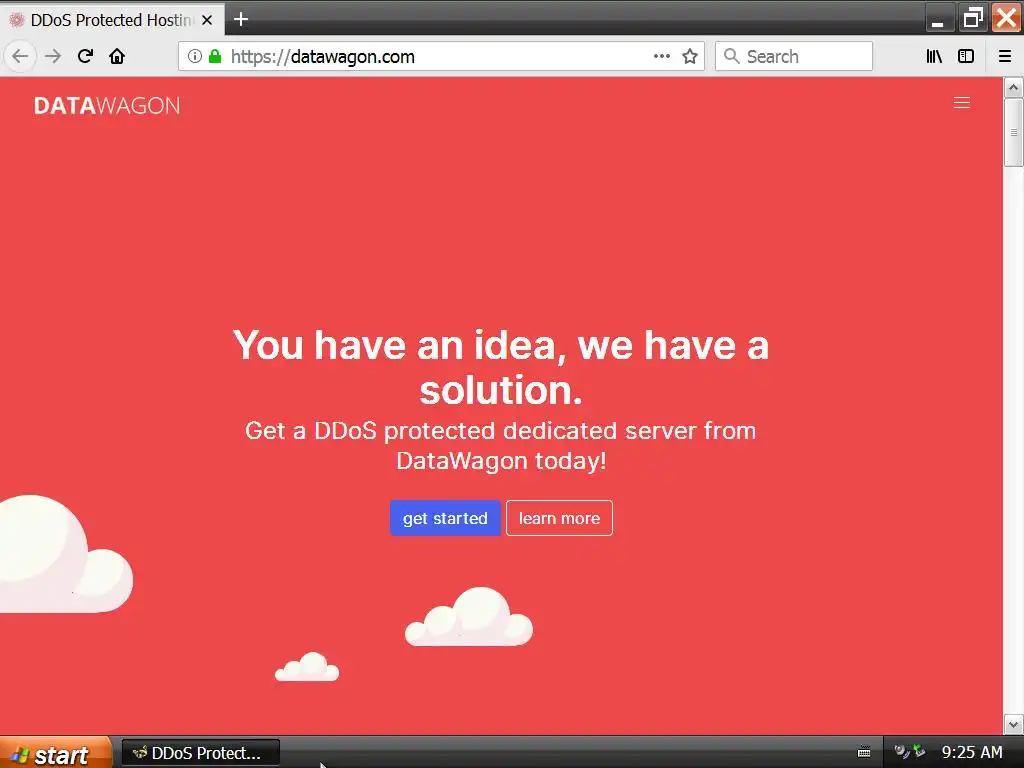Click the first system tray icon beside the clock

[x=901, y=752]
